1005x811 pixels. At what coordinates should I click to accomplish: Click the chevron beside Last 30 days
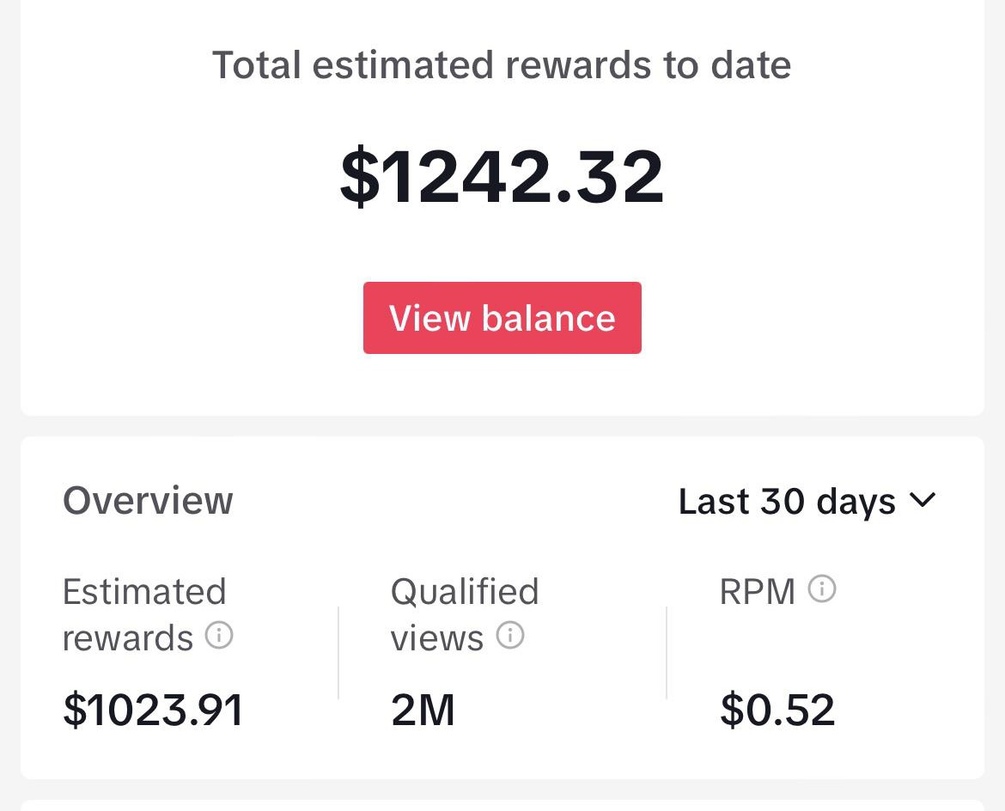coord(923,499)
